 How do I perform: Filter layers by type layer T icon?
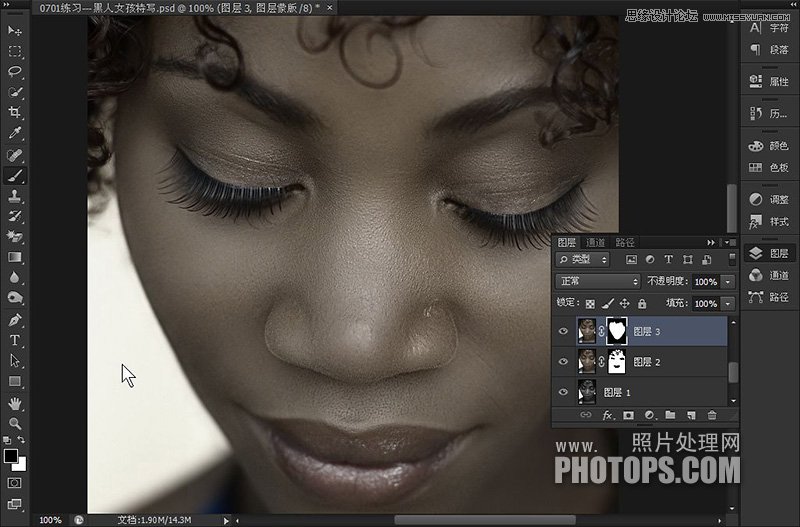(668, 260)
